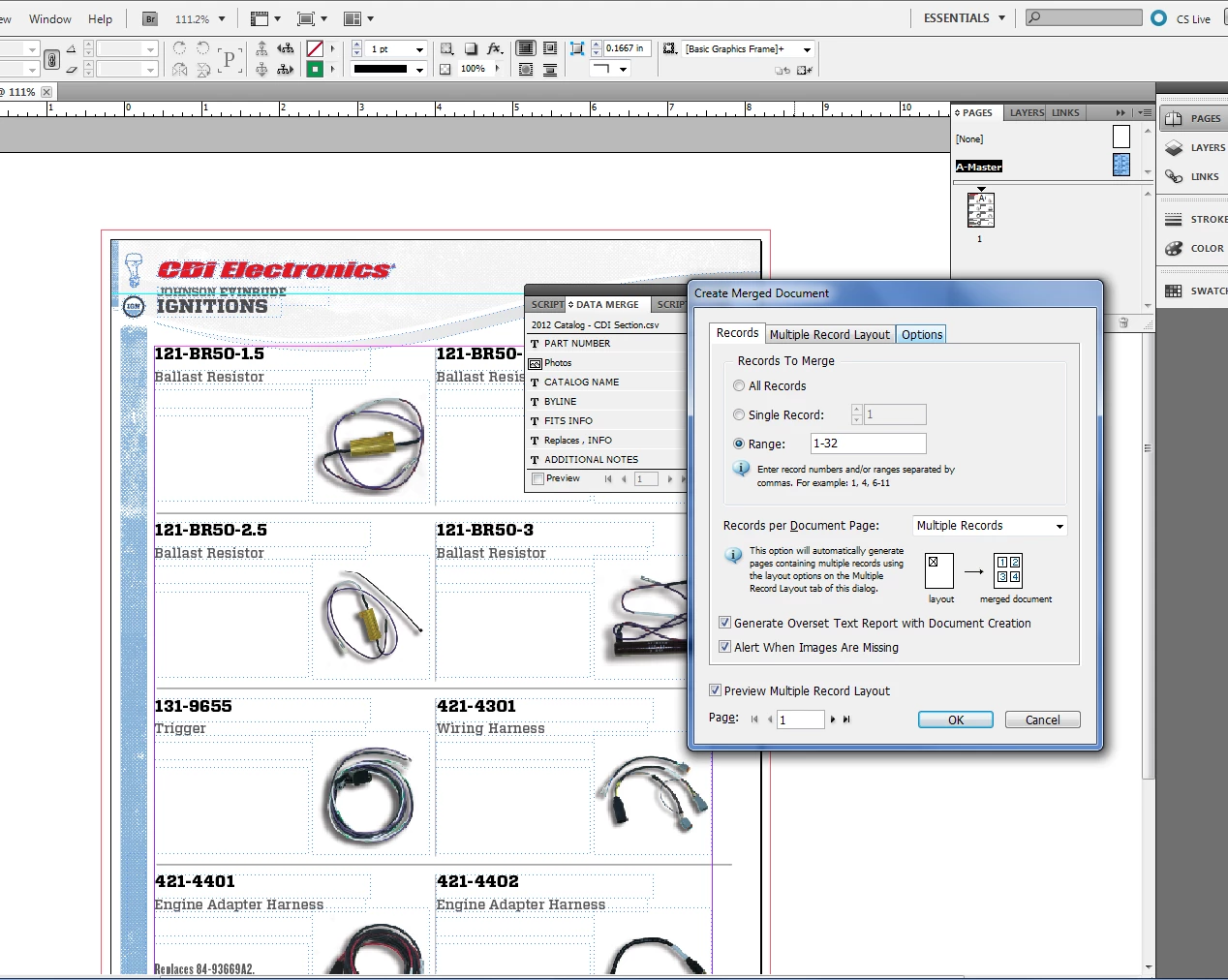Open the Help menu

coord(101,18)
